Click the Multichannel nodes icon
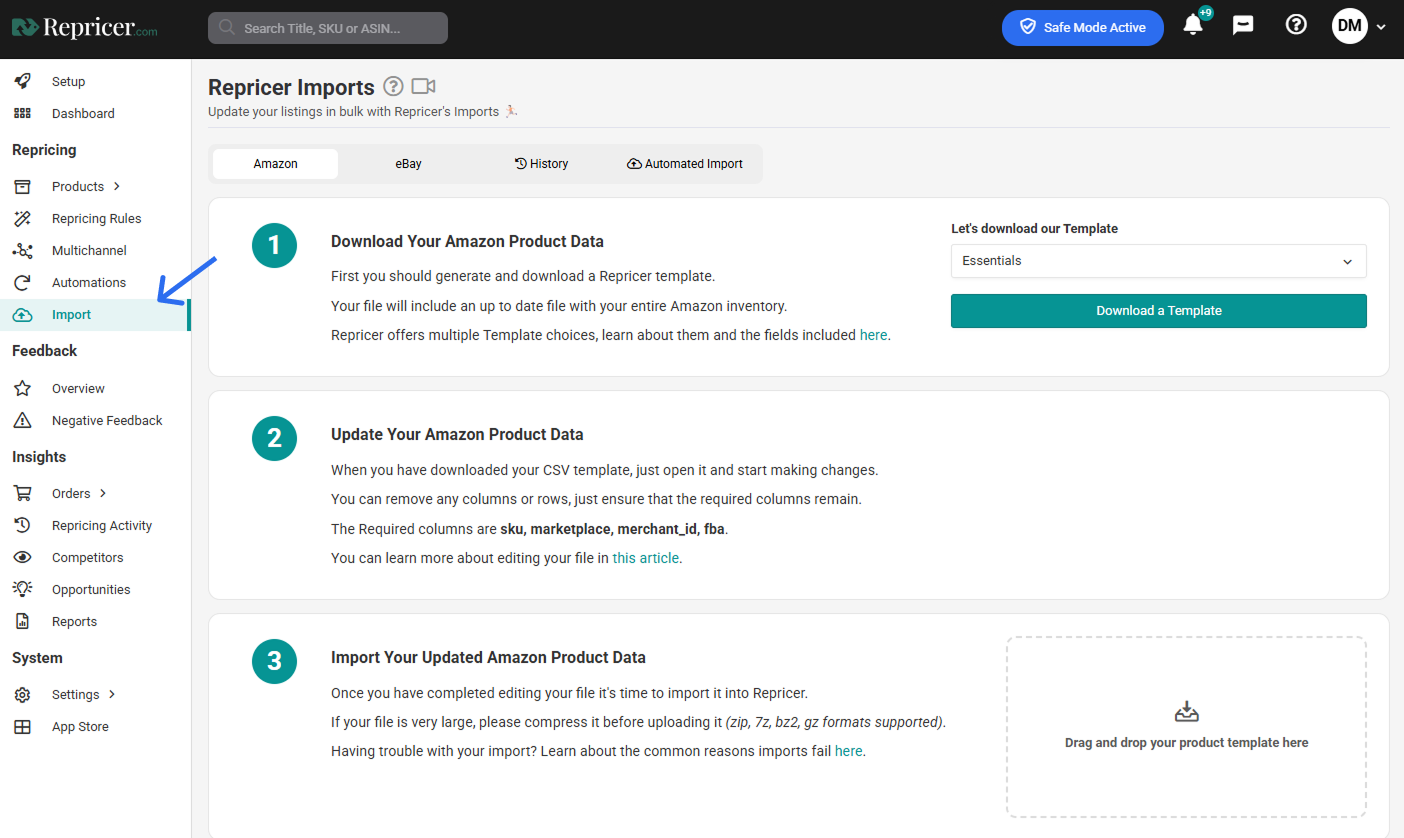 [22, 250]
